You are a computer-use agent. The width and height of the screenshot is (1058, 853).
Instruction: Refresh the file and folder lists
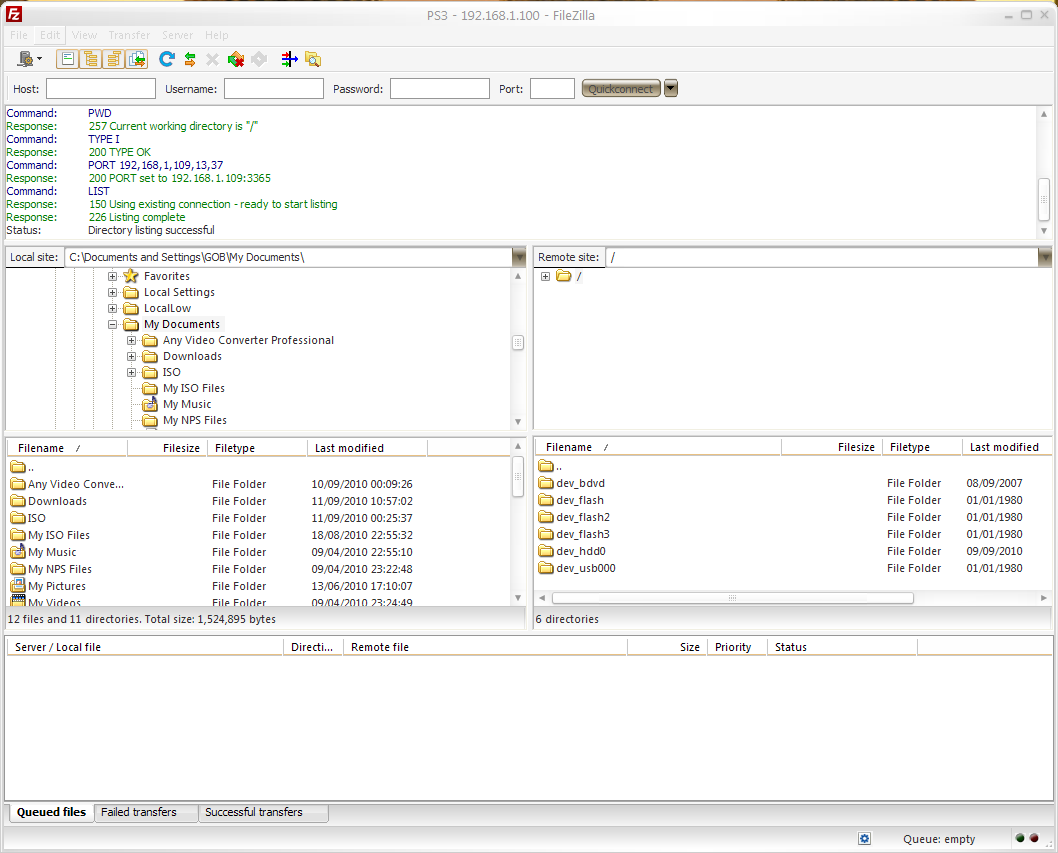[166, 59]
